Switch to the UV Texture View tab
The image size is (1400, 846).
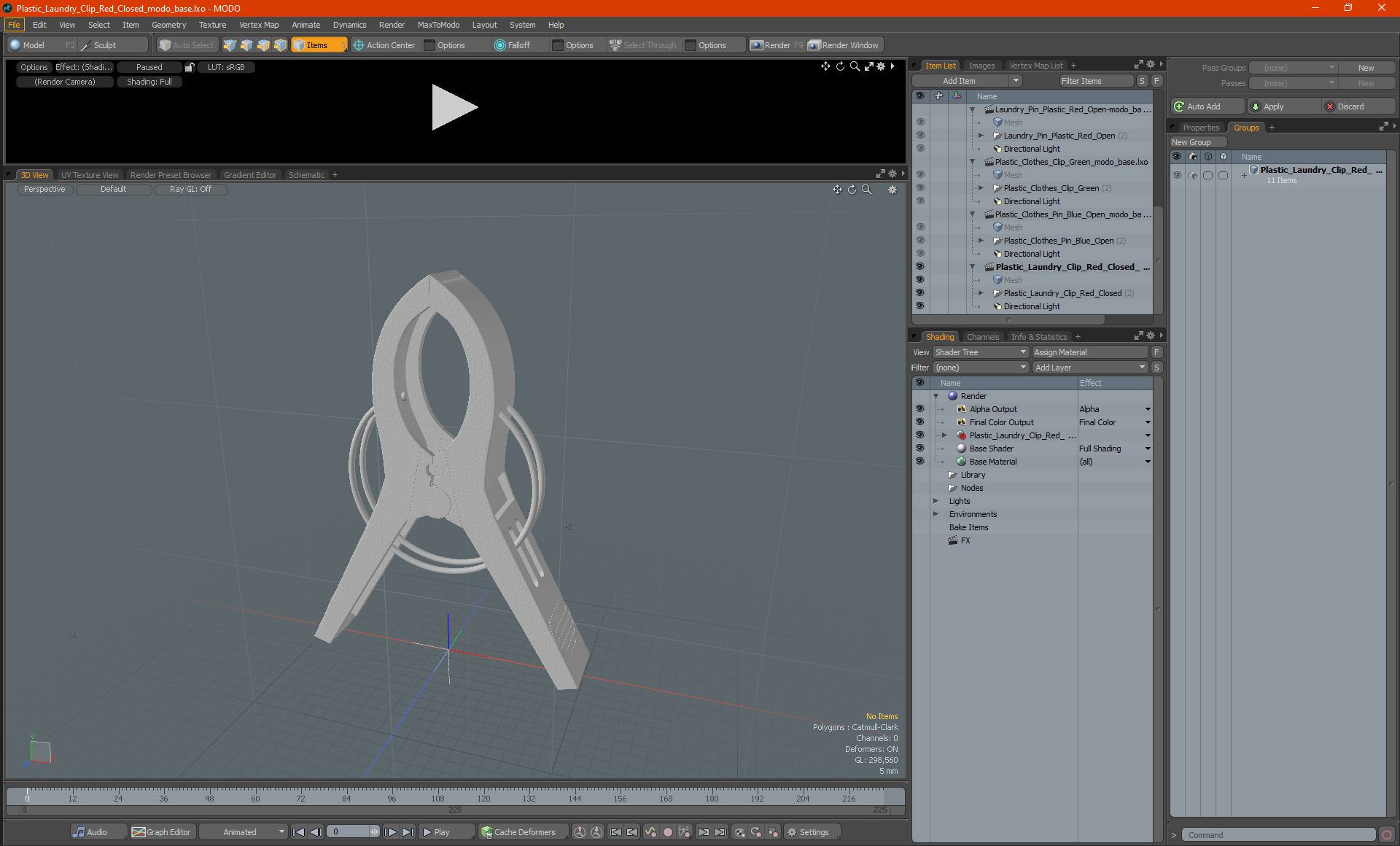(x=89, y=175)
